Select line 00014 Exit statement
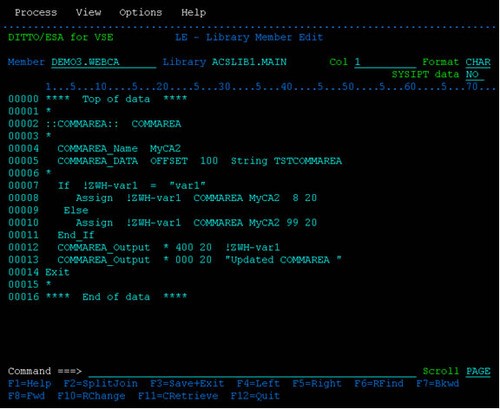This screenshot has height=409, width=500. (57, 273)
